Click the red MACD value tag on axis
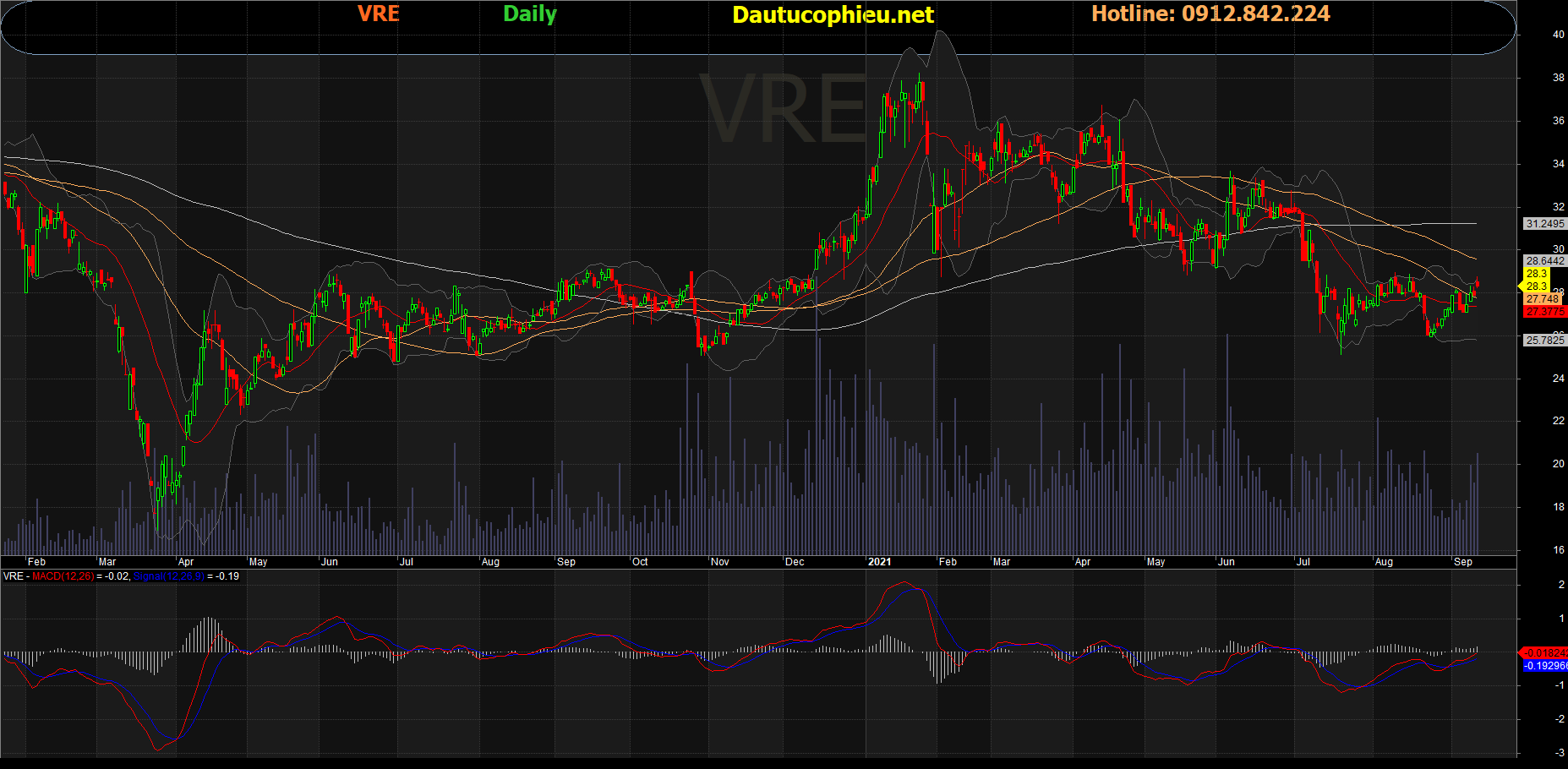The height and width of the screenshot is (769, 1568). tap(1545, 653)
